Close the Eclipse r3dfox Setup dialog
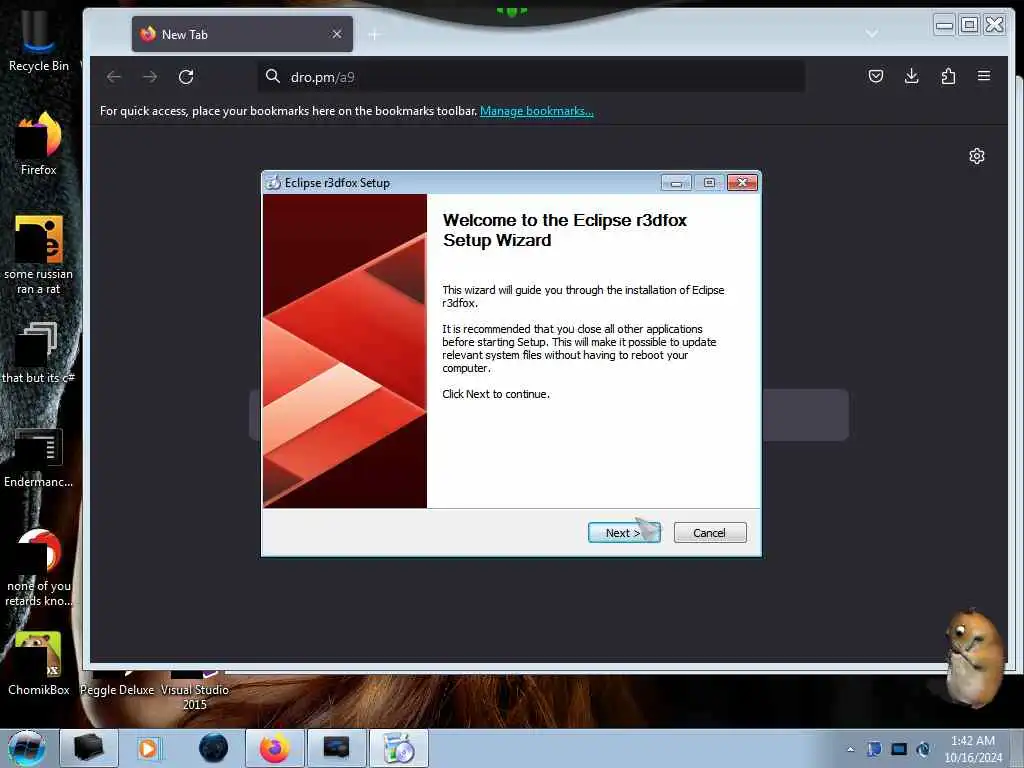Viewport: 1024px width, 768px height. pyautogui.click(x=742, y=183)
